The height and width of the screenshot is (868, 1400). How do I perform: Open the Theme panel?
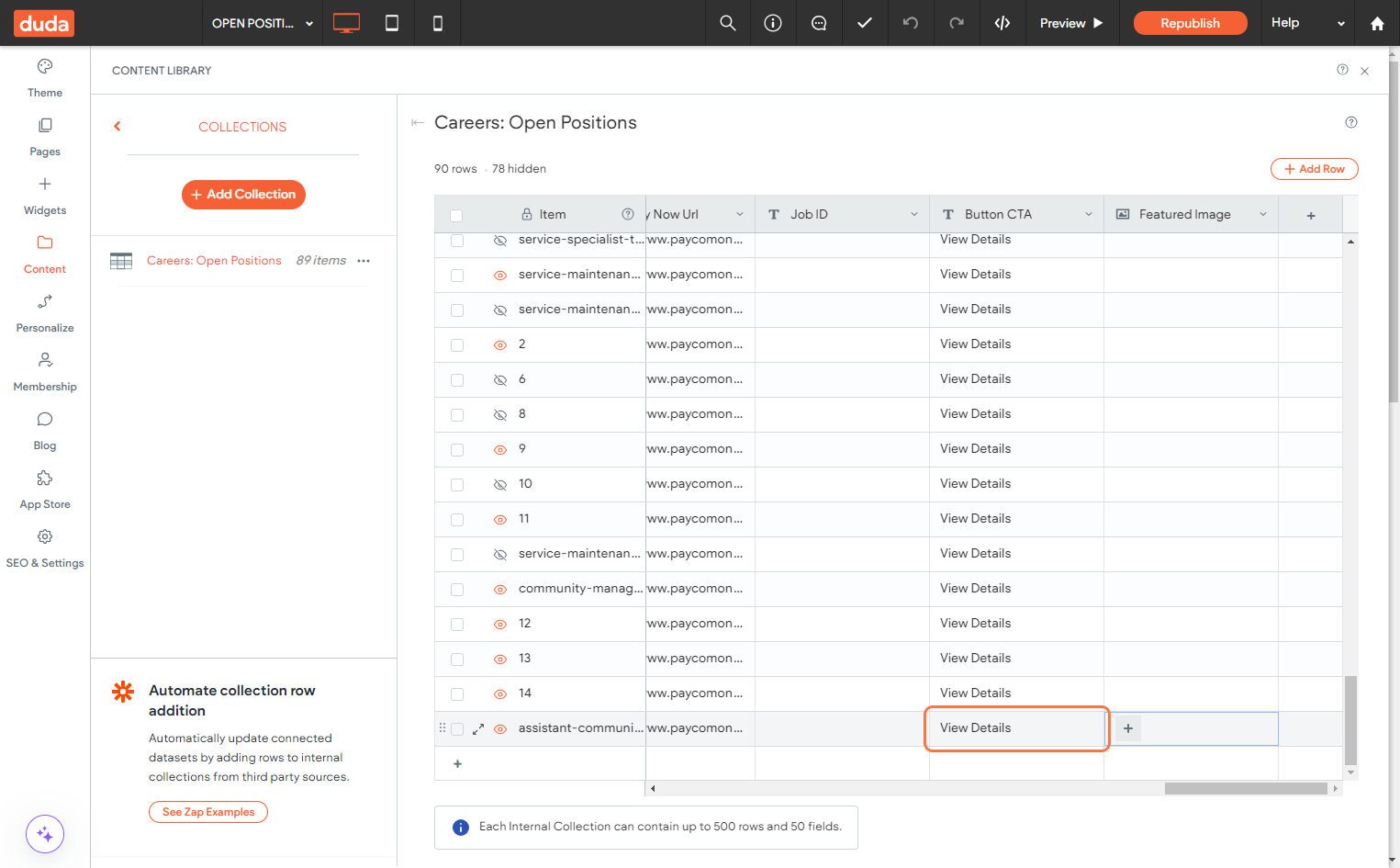point(45,77)
